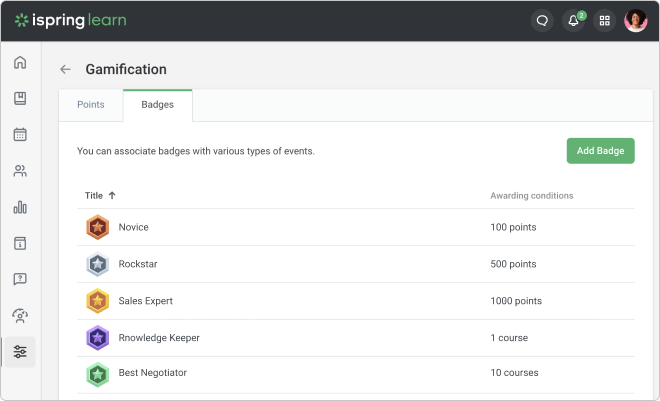Switch to the Points tab
The image size is (660, 401).
pos(91,104)
